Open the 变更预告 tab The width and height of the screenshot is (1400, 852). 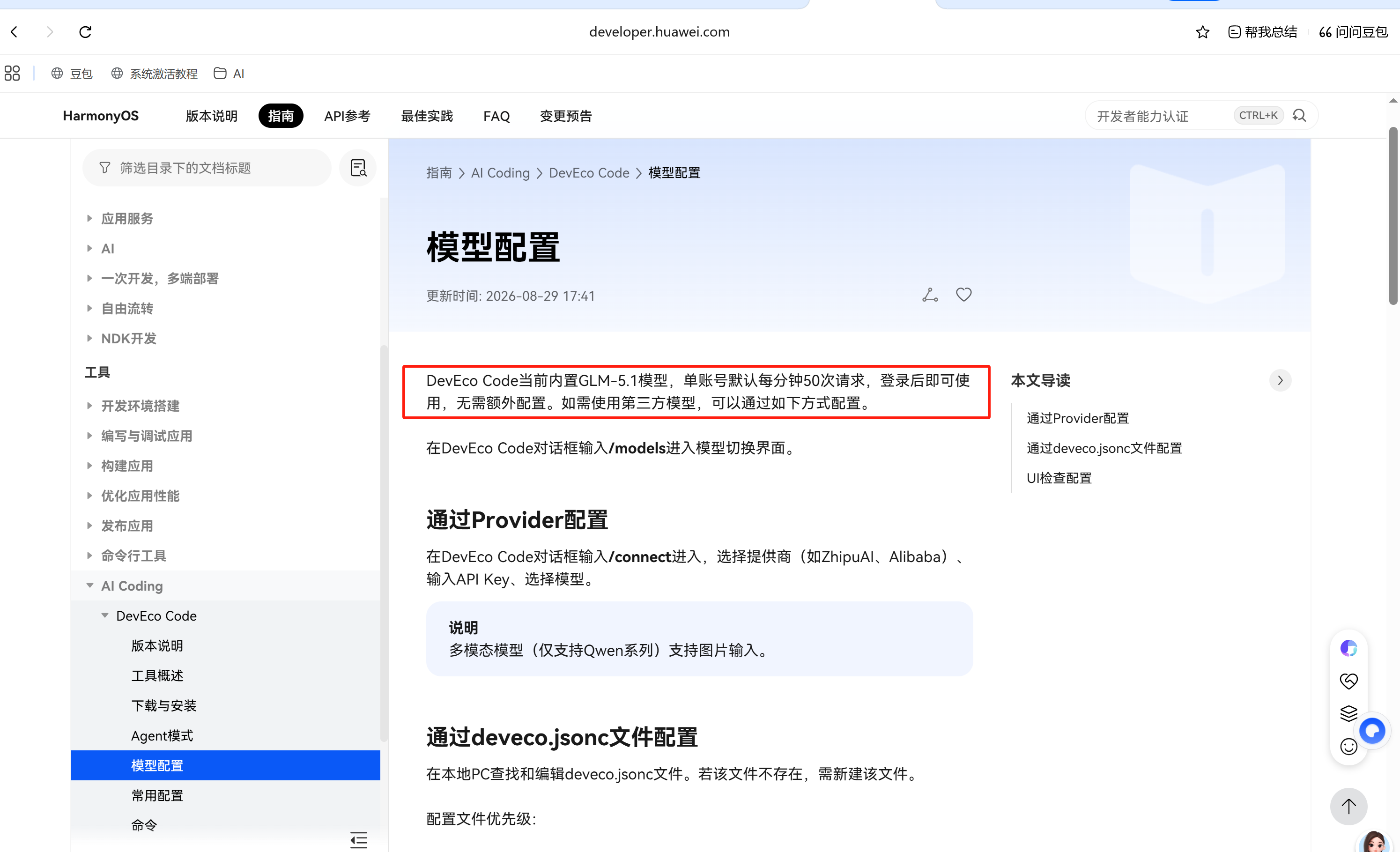pyautogui.click(x=566, y=116)
